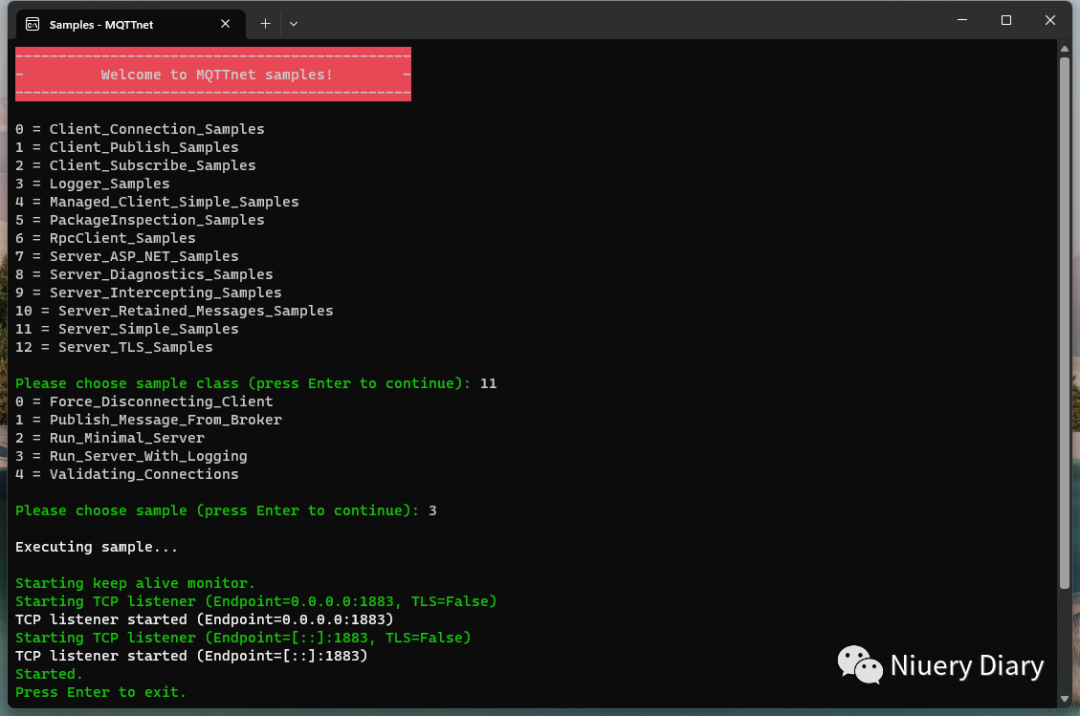Click the Server_Diagnostics_Samples line
The width and height of the screenshot is (1080, 716).
(144, 275)
